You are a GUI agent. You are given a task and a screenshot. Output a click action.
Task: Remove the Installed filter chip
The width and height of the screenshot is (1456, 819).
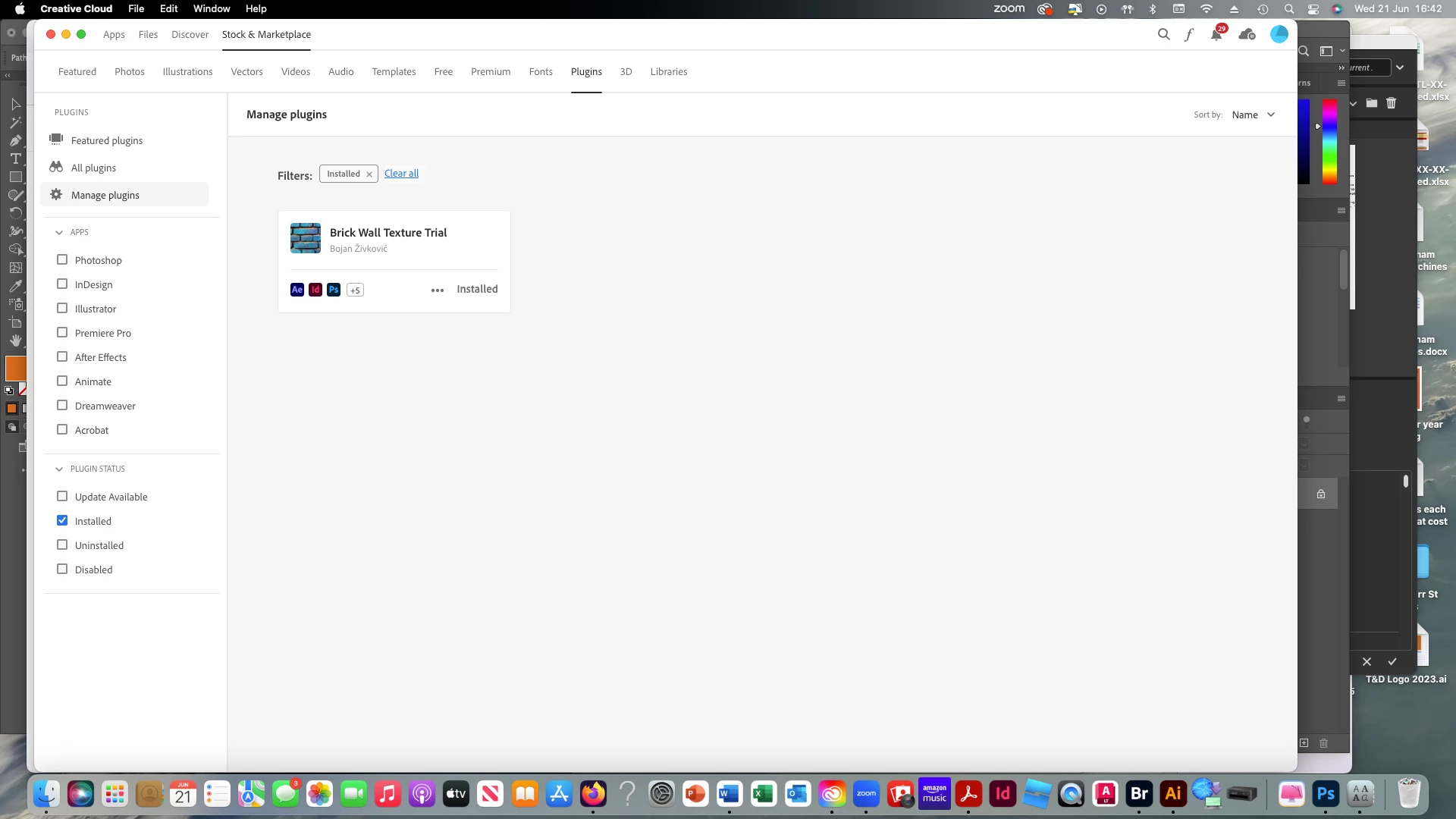[x=369, y=174]
